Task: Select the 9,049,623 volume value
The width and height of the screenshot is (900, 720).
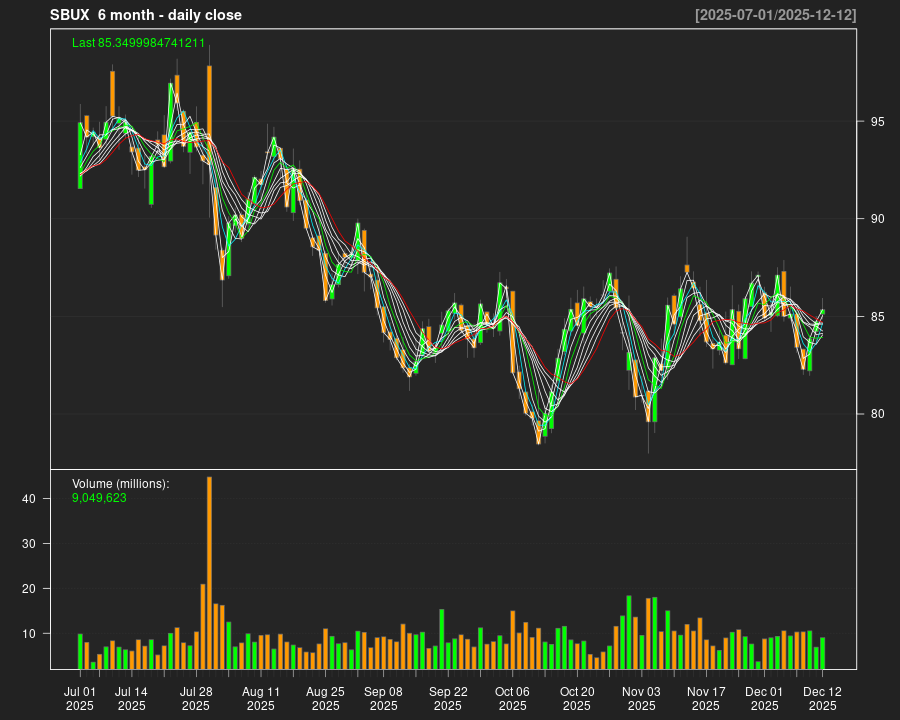Action: (99, 497)
